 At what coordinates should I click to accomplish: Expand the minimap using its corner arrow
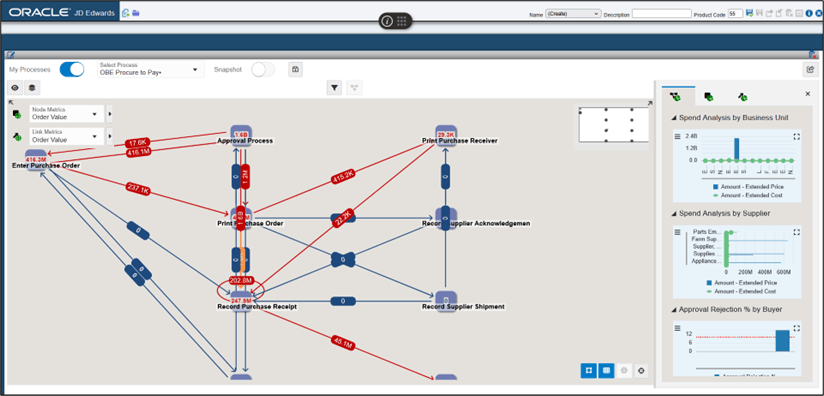point(650,103)
